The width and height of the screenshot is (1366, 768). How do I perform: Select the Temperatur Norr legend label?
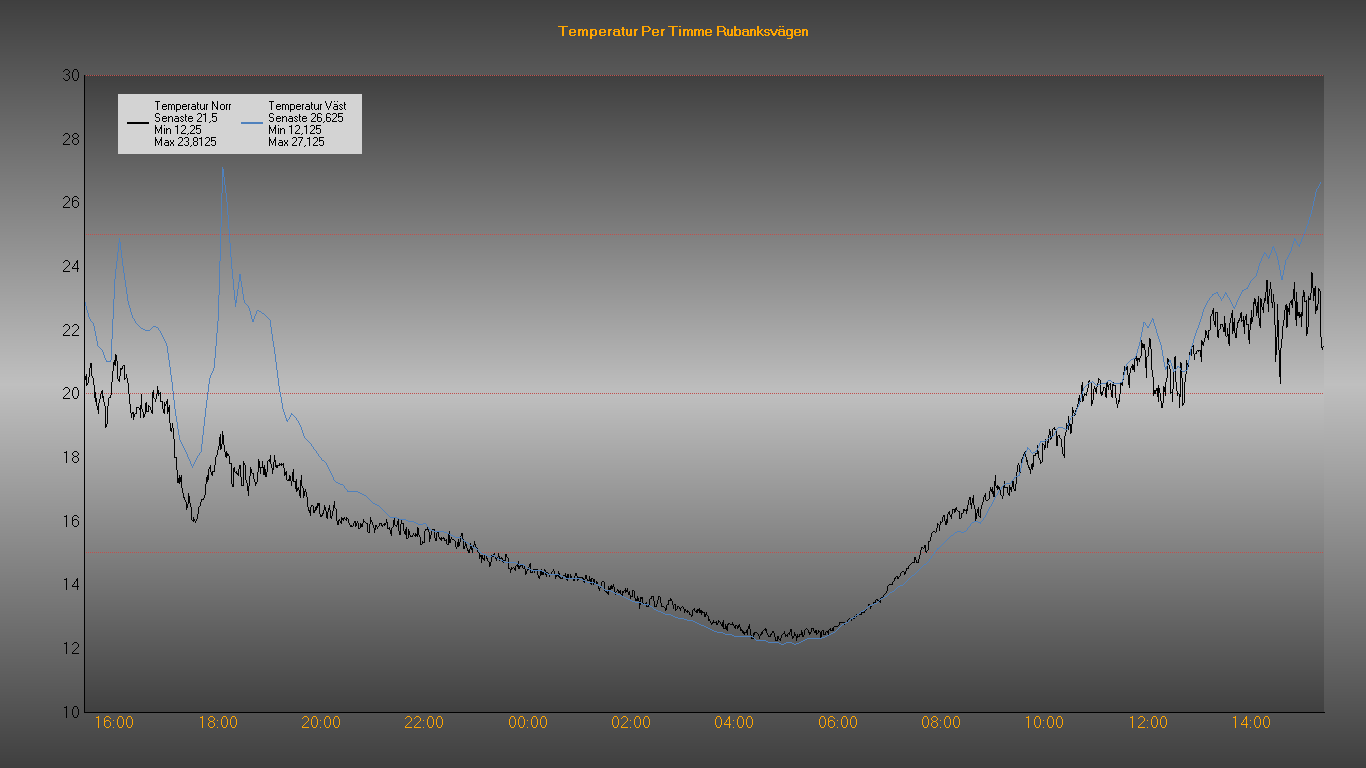point(192,105)
